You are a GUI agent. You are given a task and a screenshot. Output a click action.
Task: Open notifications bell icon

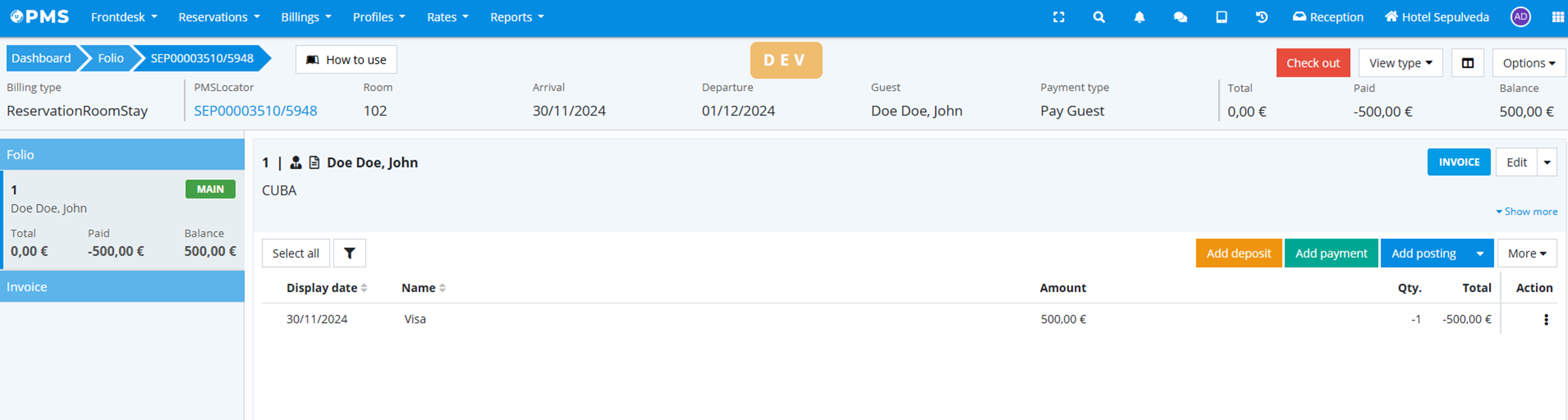click(1139, 17)
